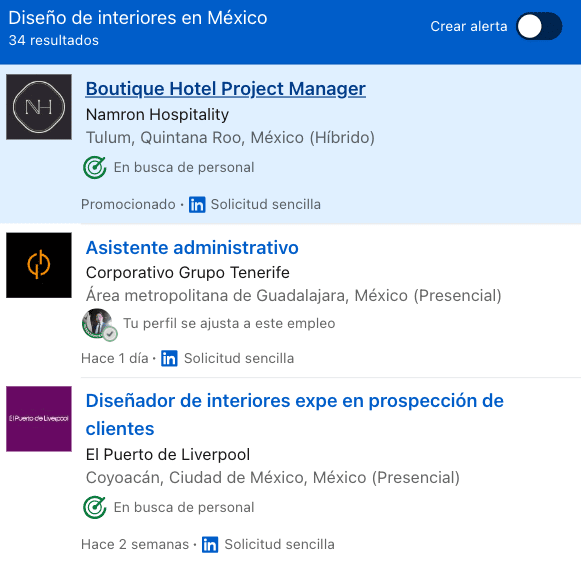Open Boutique Hotel Project Manager job
Image resolution: width=581 pixels, height=561 pixels.
[226, 89]
